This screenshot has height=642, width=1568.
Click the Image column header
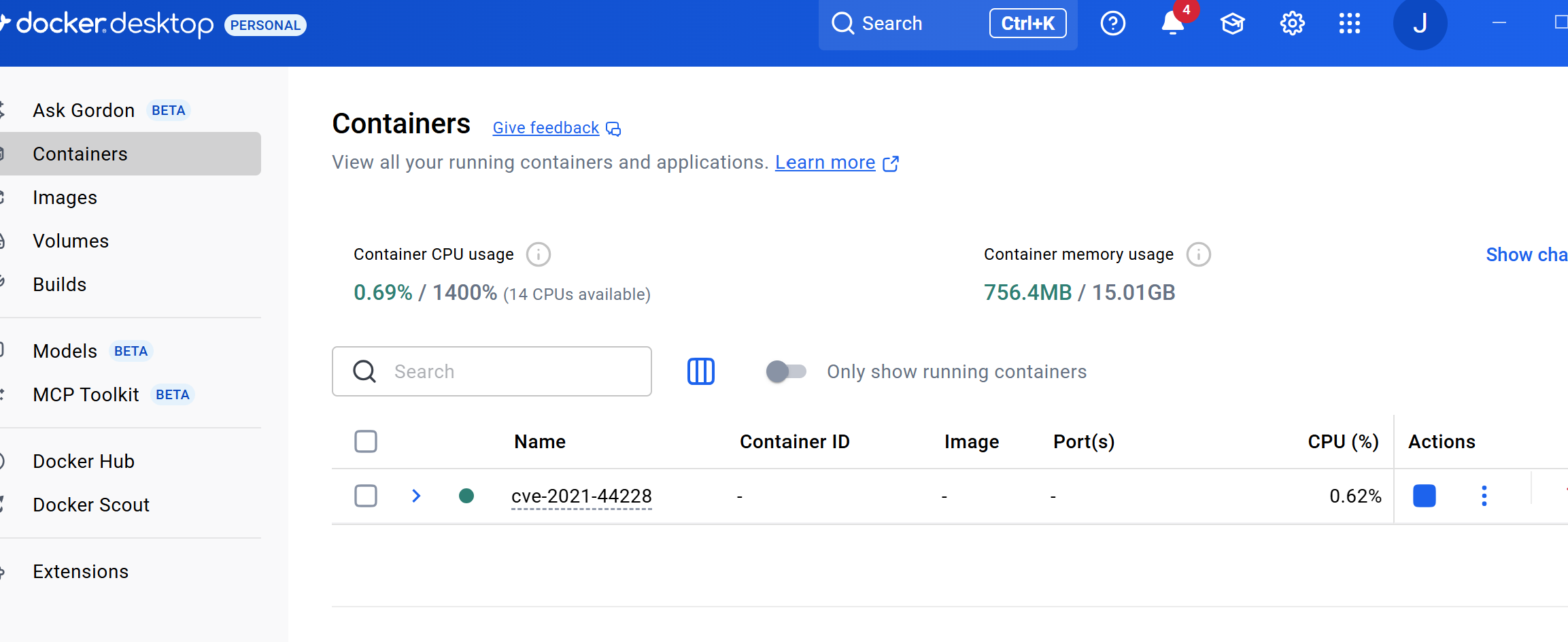pos(972,442)
